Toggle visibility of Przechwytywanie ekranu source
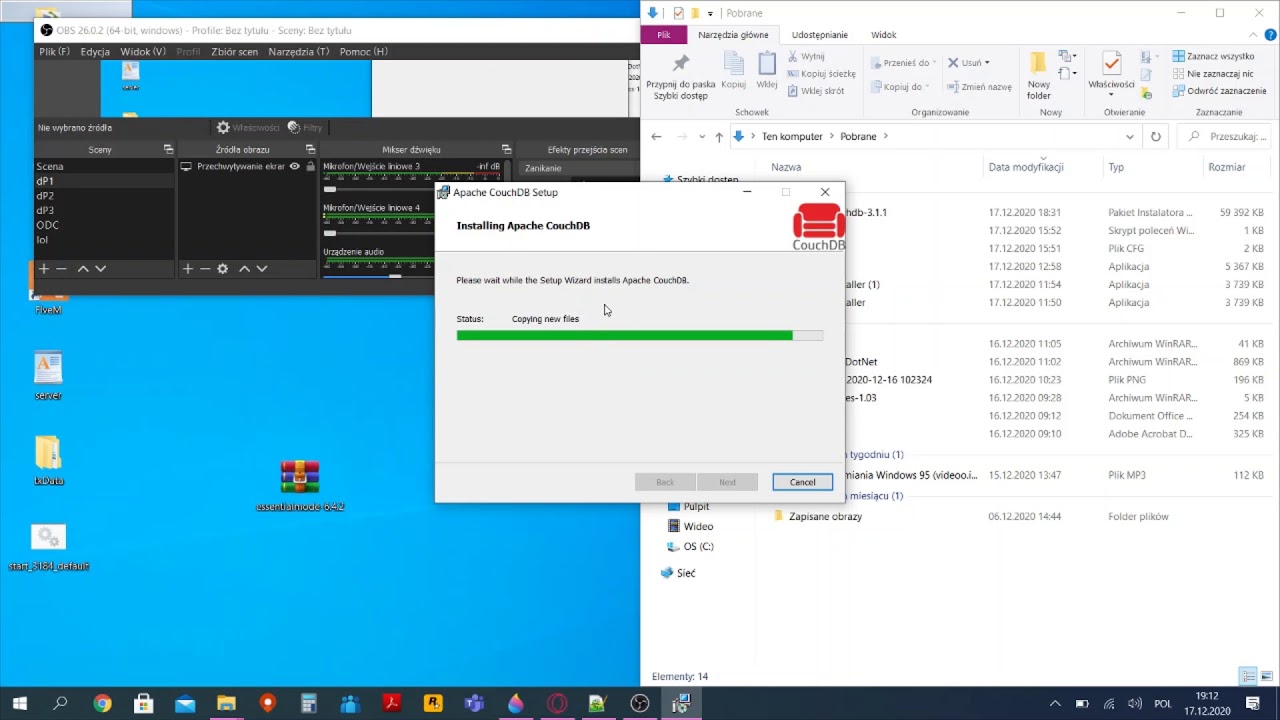 pyautogui.click(x=295, y=167)
